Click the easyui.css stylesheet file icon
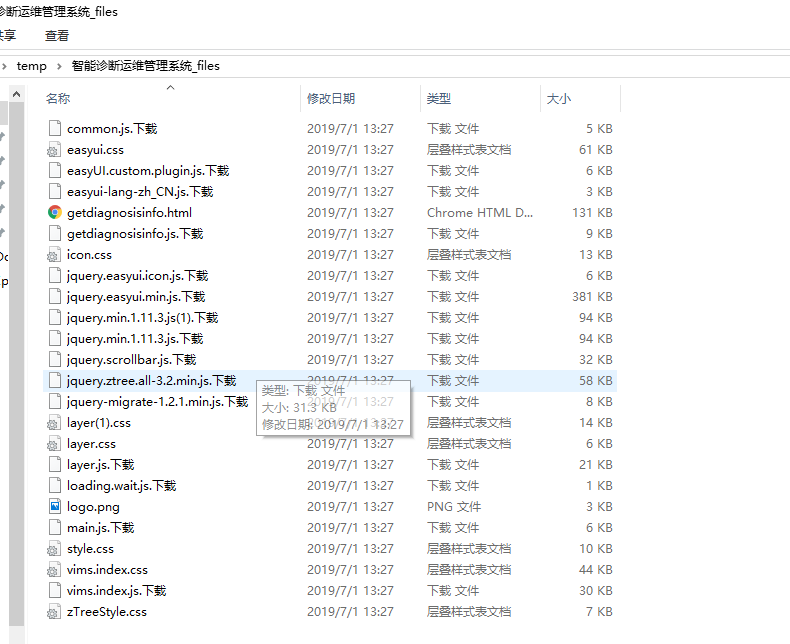 [x=55, y=149]
